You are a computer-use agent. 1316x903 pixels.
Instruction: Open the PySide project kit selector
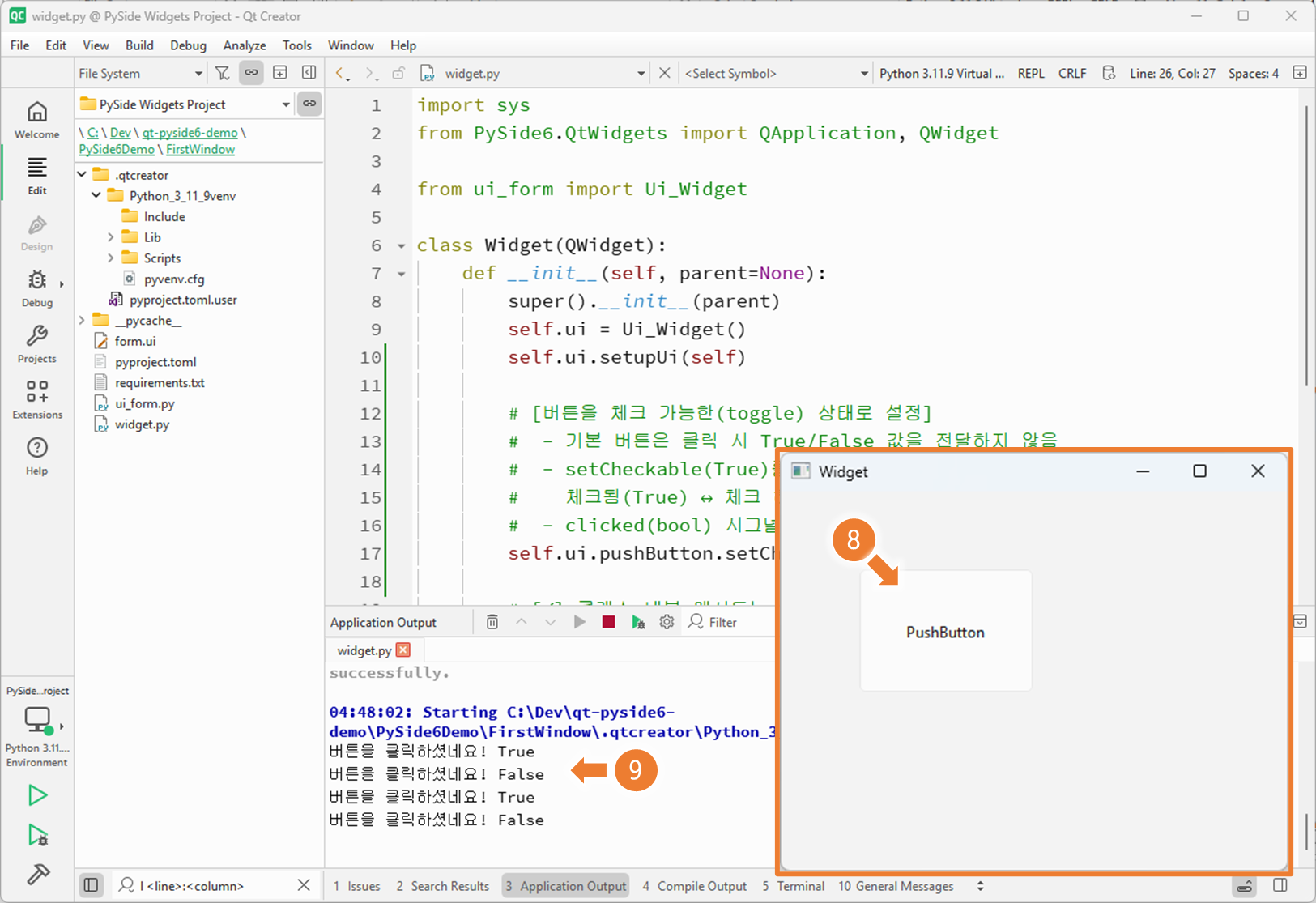pyautogui.click(x=37, y=726)
